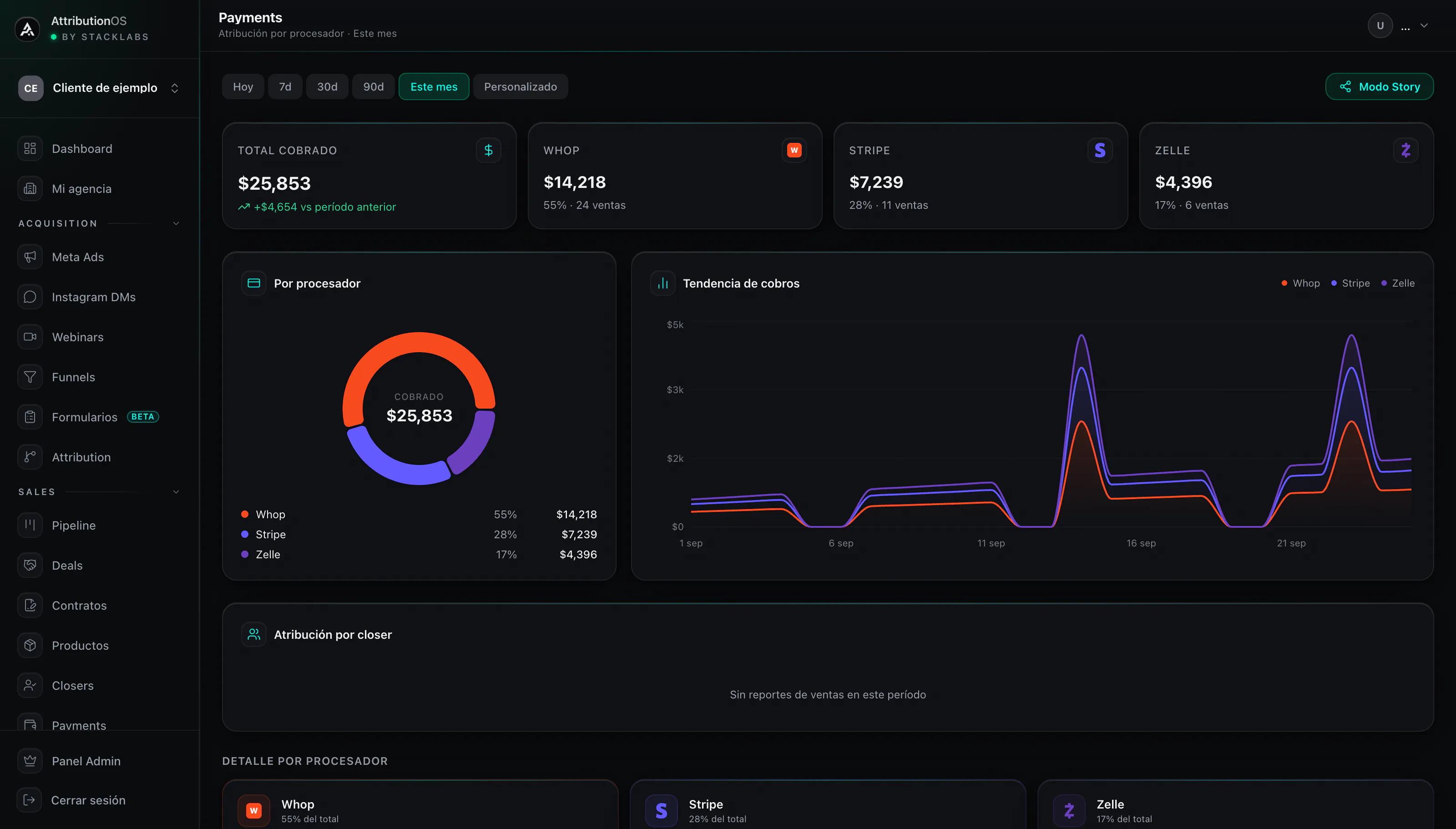This screenshot has height=829, width=1456.
Task: Open the Whop detail card at bottom
Action: [420, 804]
